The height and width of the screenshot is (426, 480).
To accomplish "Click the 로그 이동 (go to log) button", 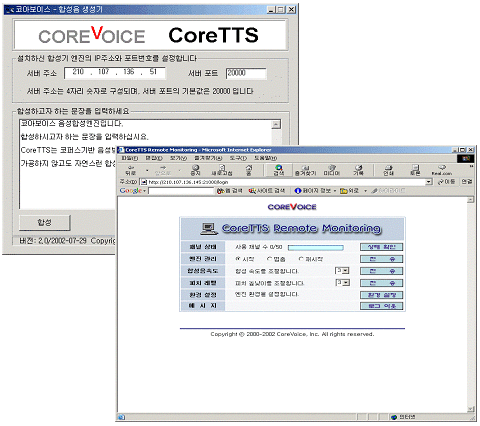I will point(382,306).
